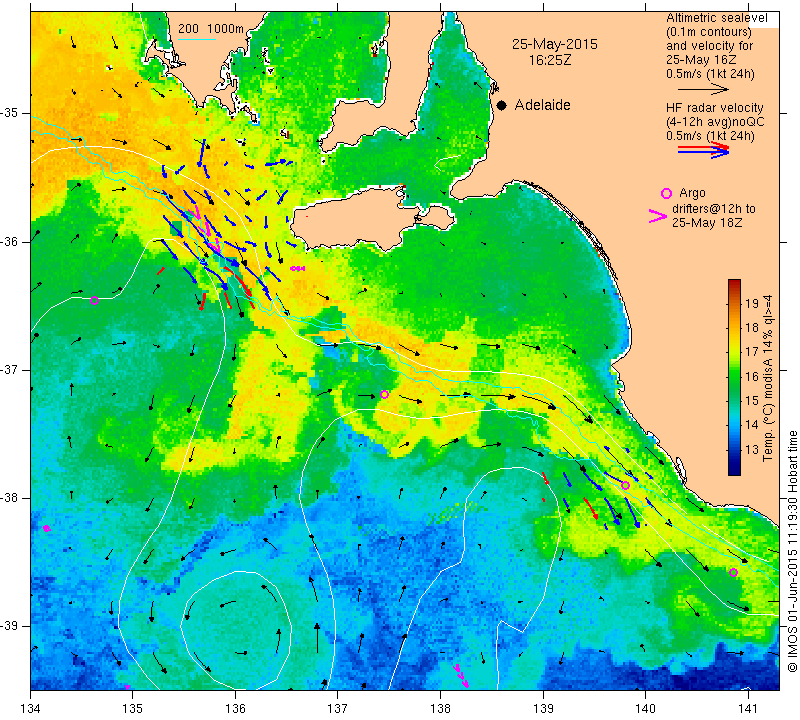Click the date text 25-May-2015
Viewport: 800px width, 720px height.
[555, 44]
